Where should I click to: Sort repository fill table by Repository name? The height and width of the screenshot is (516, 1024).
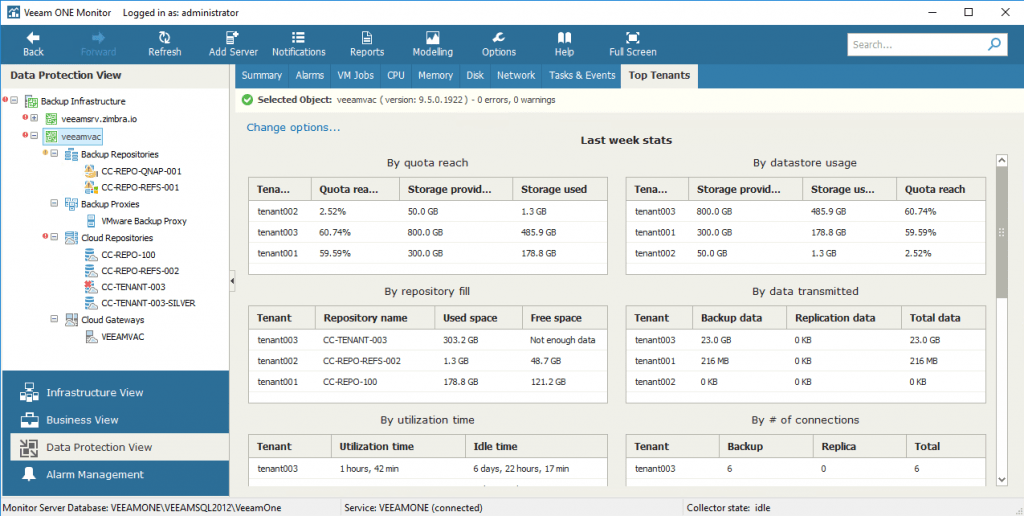375,318
